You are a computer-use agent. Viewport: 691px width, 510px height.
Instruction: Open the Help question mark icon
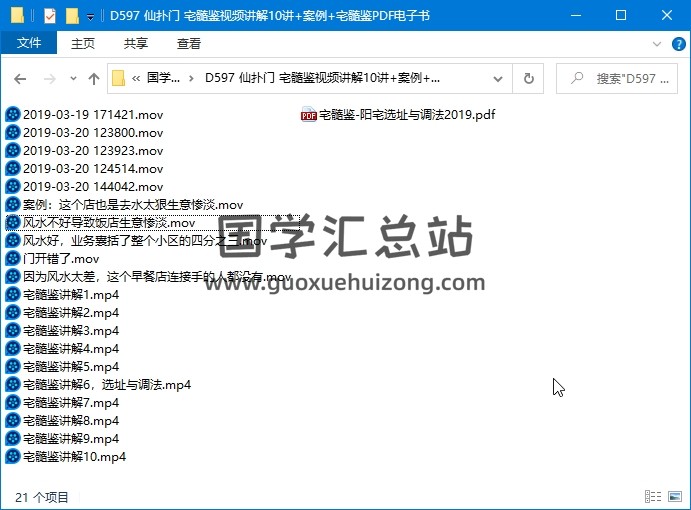click(x=677, y=44)
